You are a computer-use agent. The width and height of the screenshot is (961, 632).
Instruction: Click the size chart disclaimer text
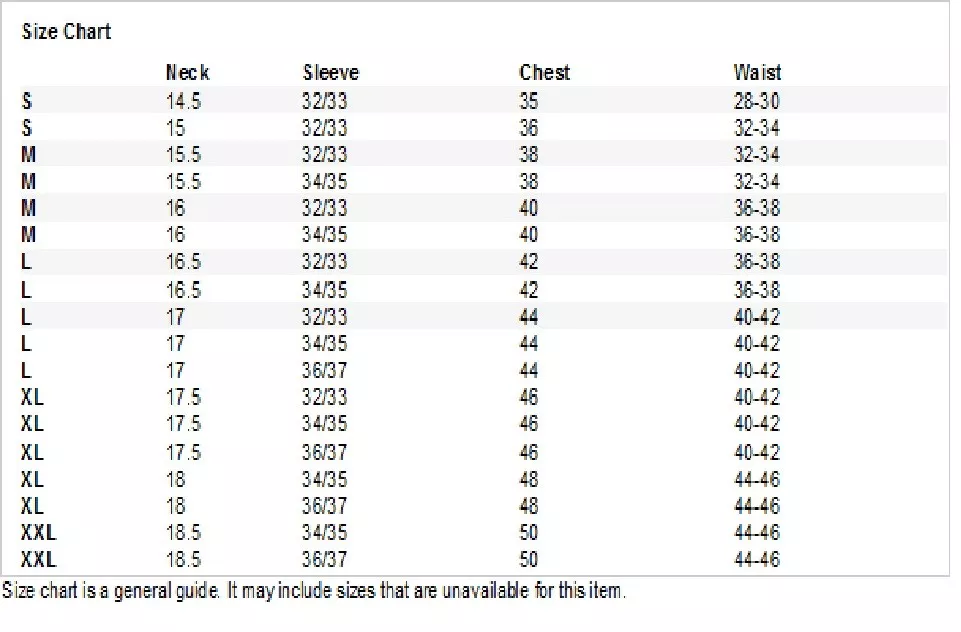314,591
